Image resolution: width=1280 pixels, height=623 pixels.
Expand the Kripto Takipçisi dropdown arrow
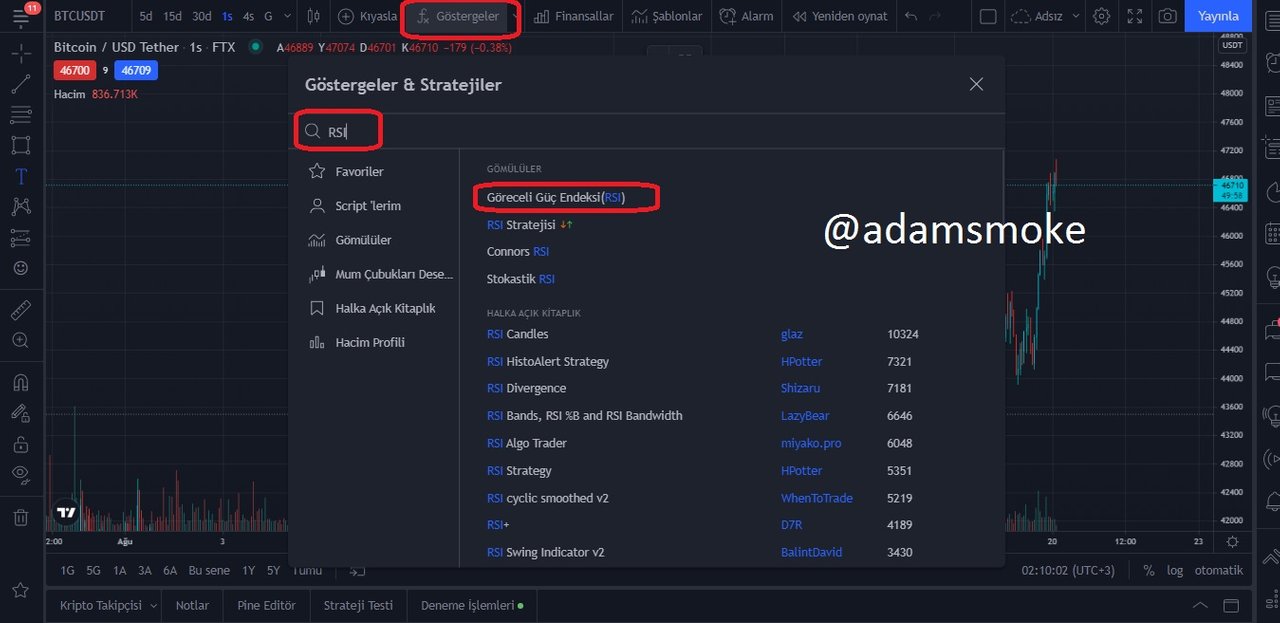153,605
